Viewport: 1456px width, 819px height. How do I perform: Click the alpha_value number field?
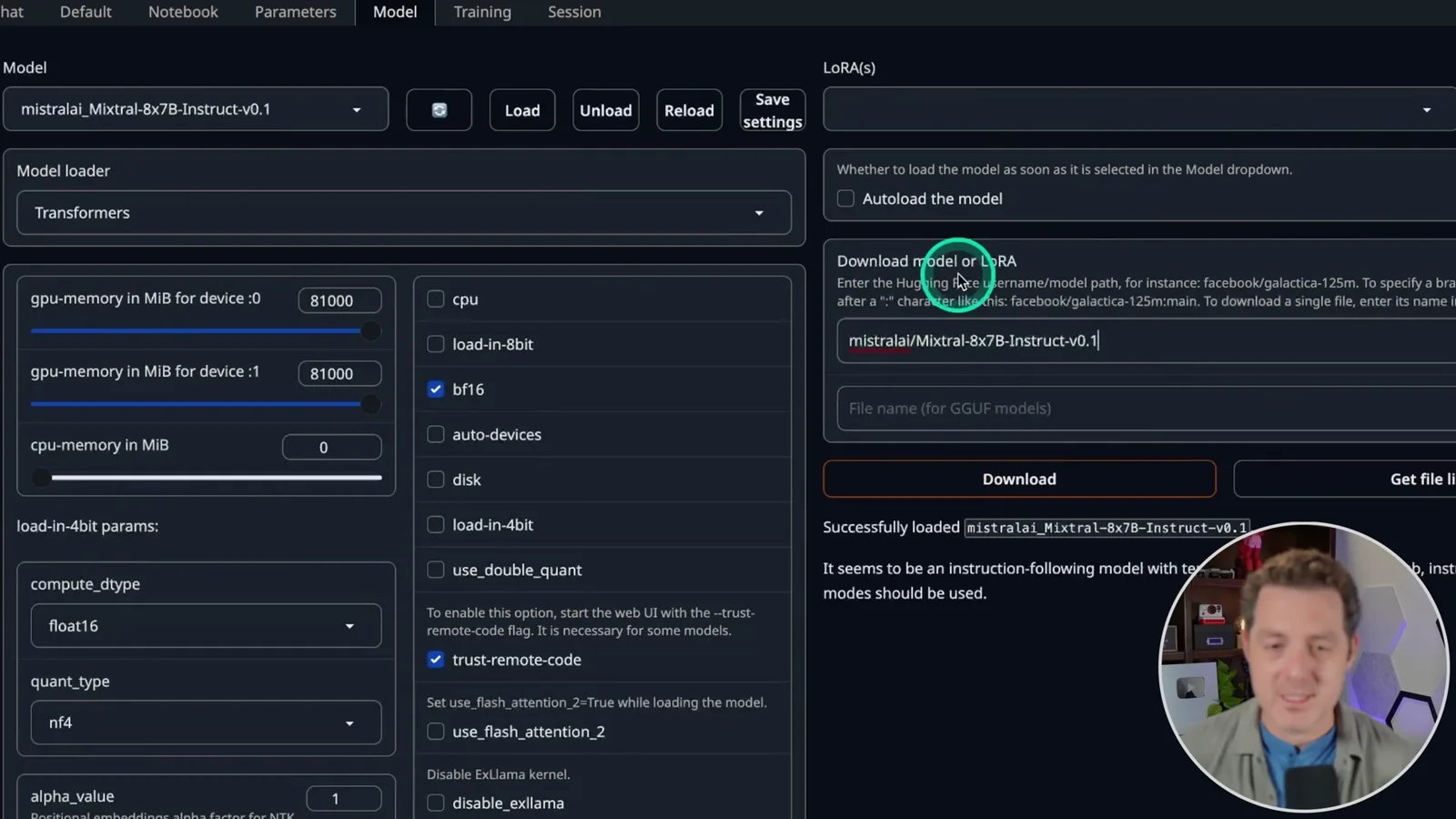point(344,798)
